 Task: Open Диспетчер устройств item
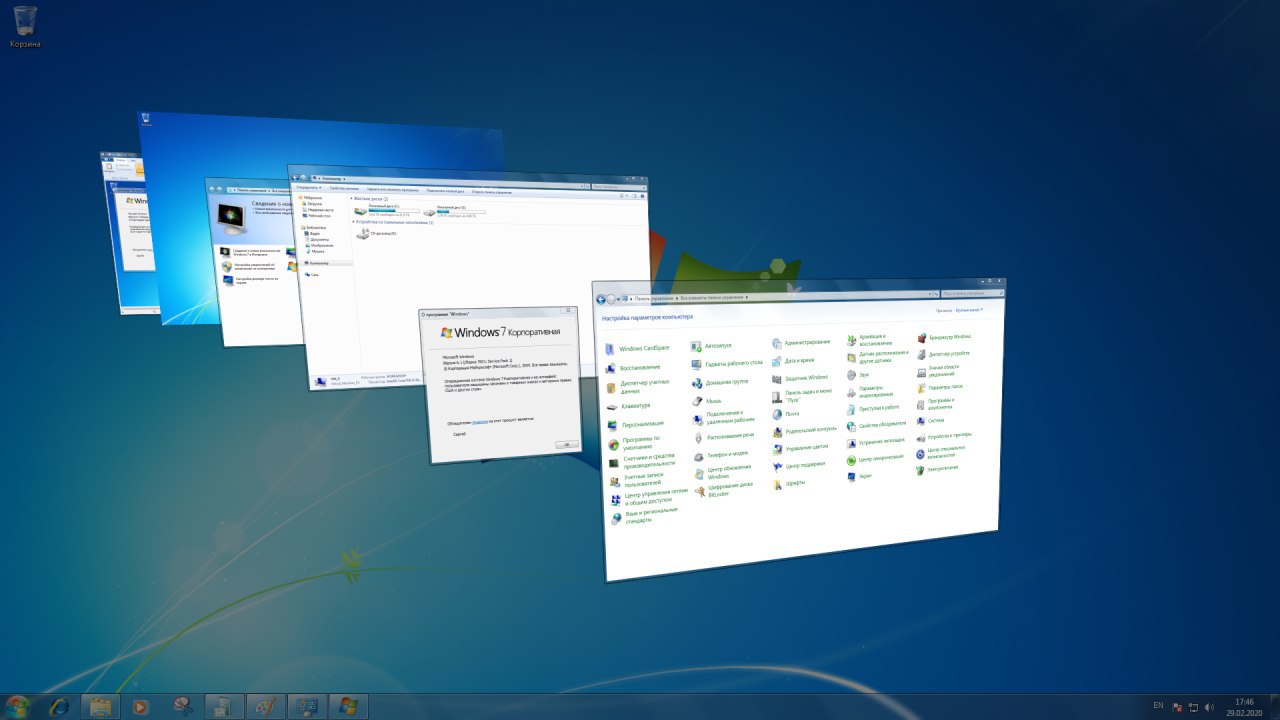click(944, 354)
